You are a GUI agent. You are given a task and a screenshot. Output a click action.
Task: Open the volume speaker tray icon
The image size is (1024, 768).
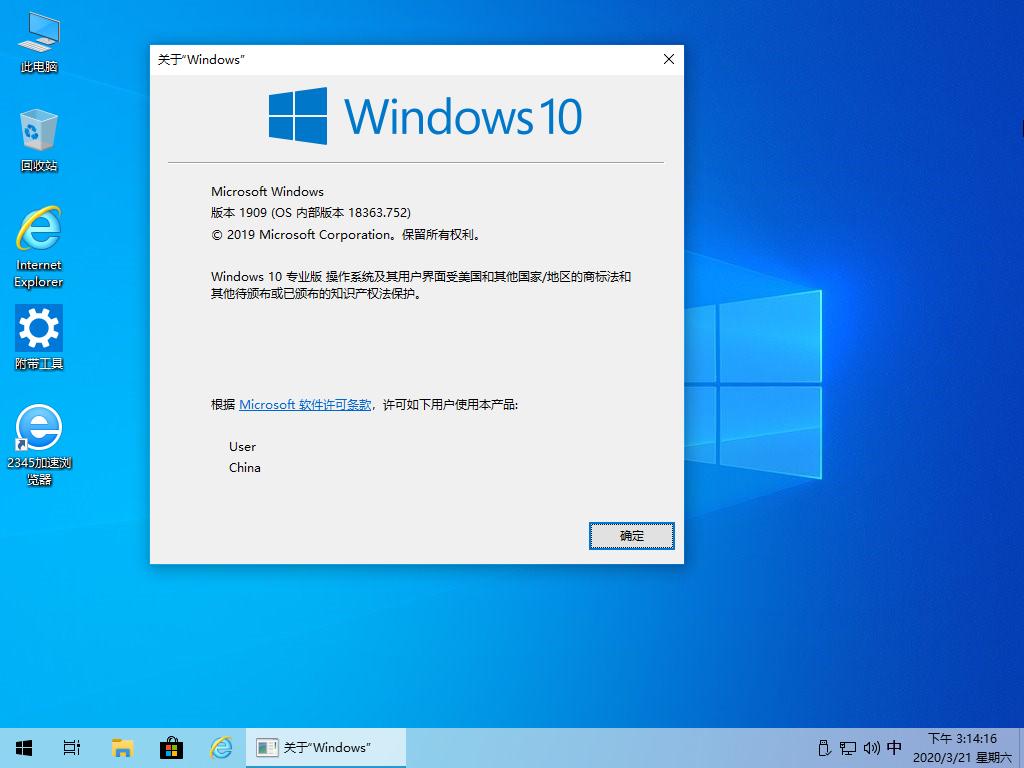click(871, 748)
